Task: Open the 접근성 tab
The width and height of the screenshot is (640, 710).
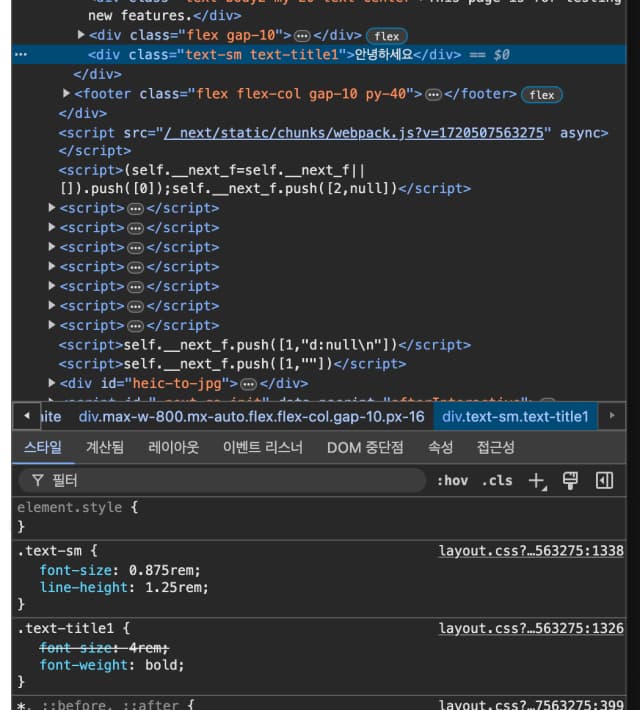Action: (496, 447)
